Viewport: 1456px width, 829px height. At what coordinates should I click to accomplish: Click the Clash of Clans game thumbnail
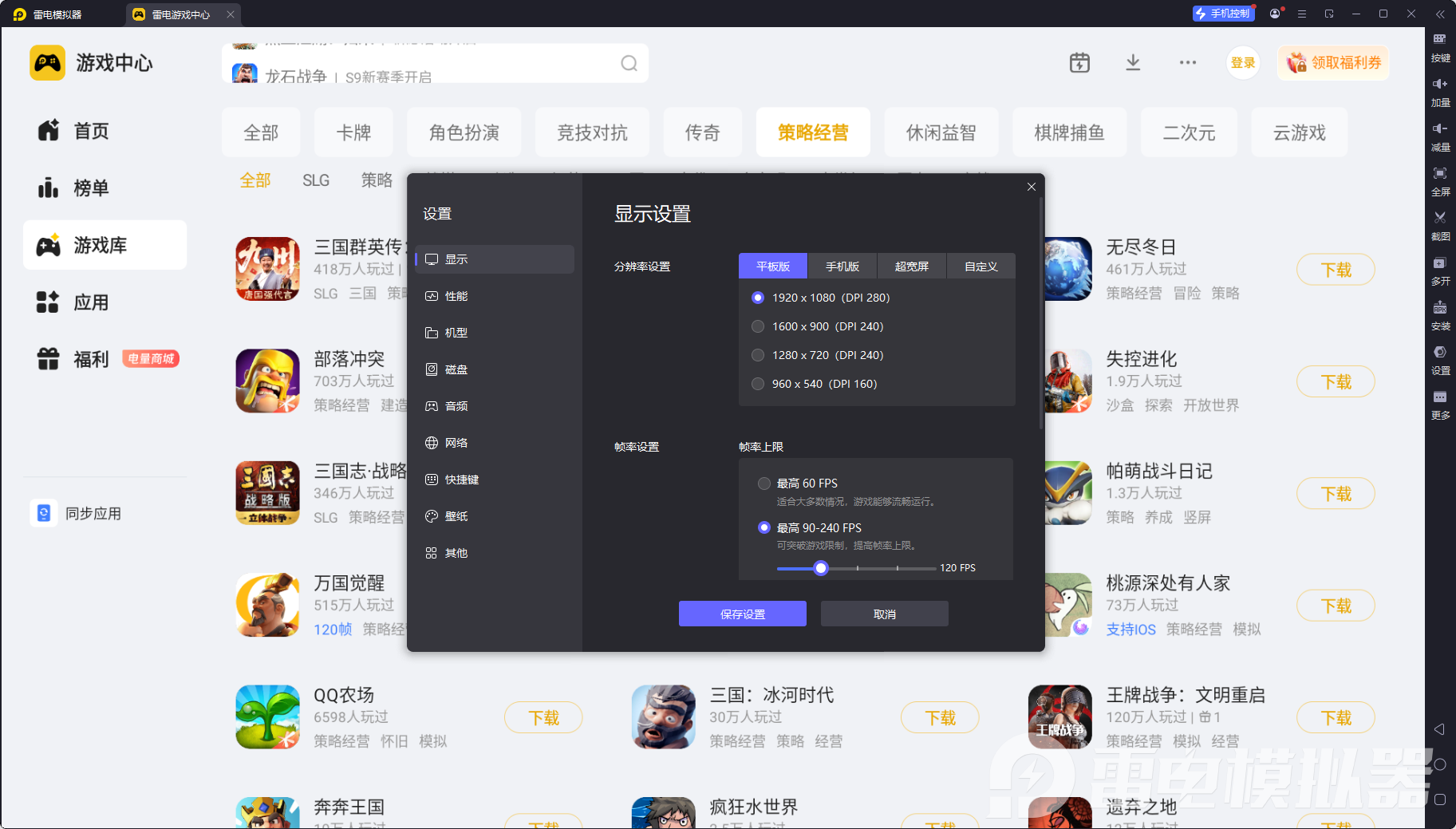(x=267, y=381)
